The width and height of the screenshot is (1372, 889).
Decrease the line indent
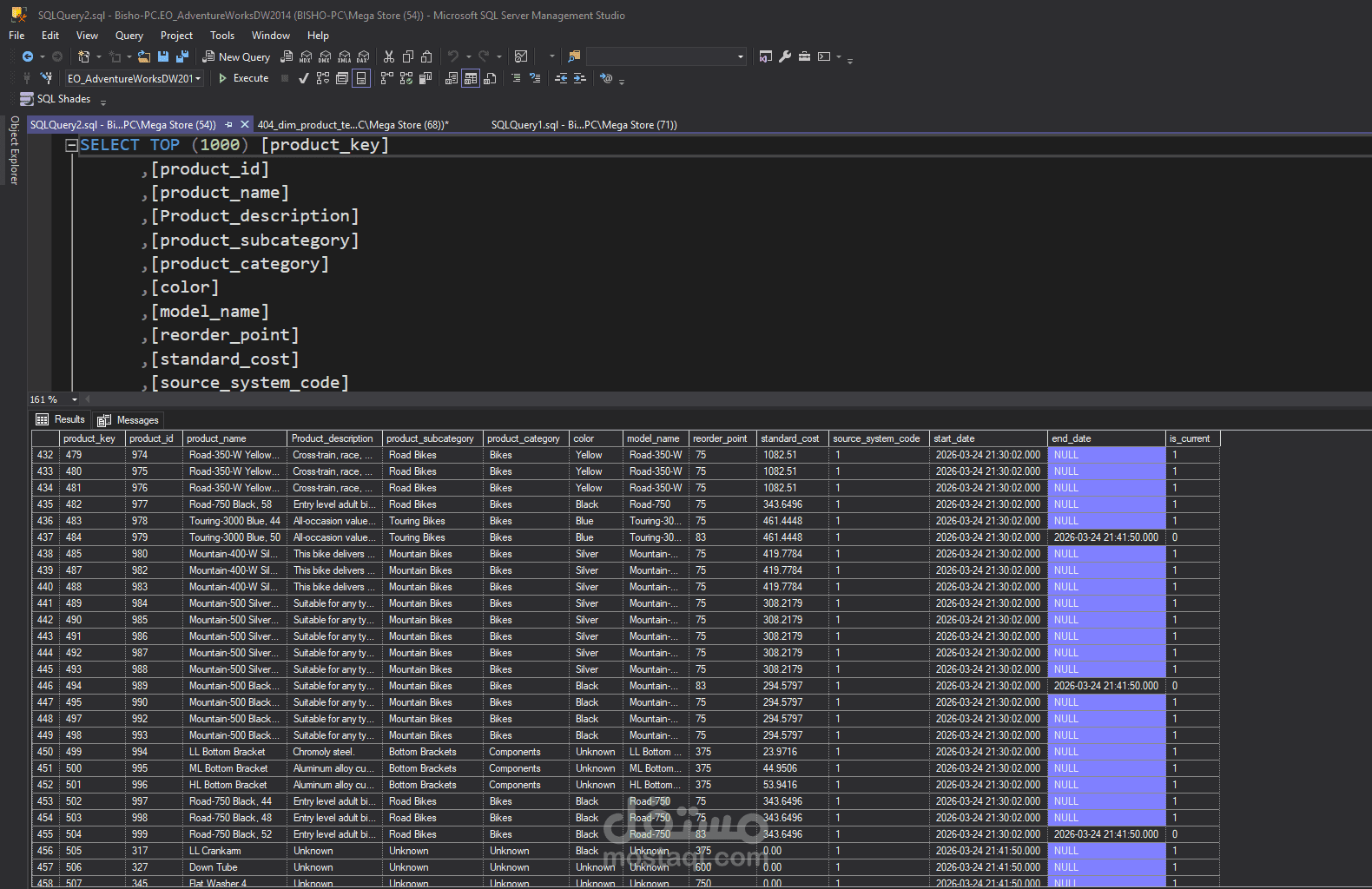point(561,78)
